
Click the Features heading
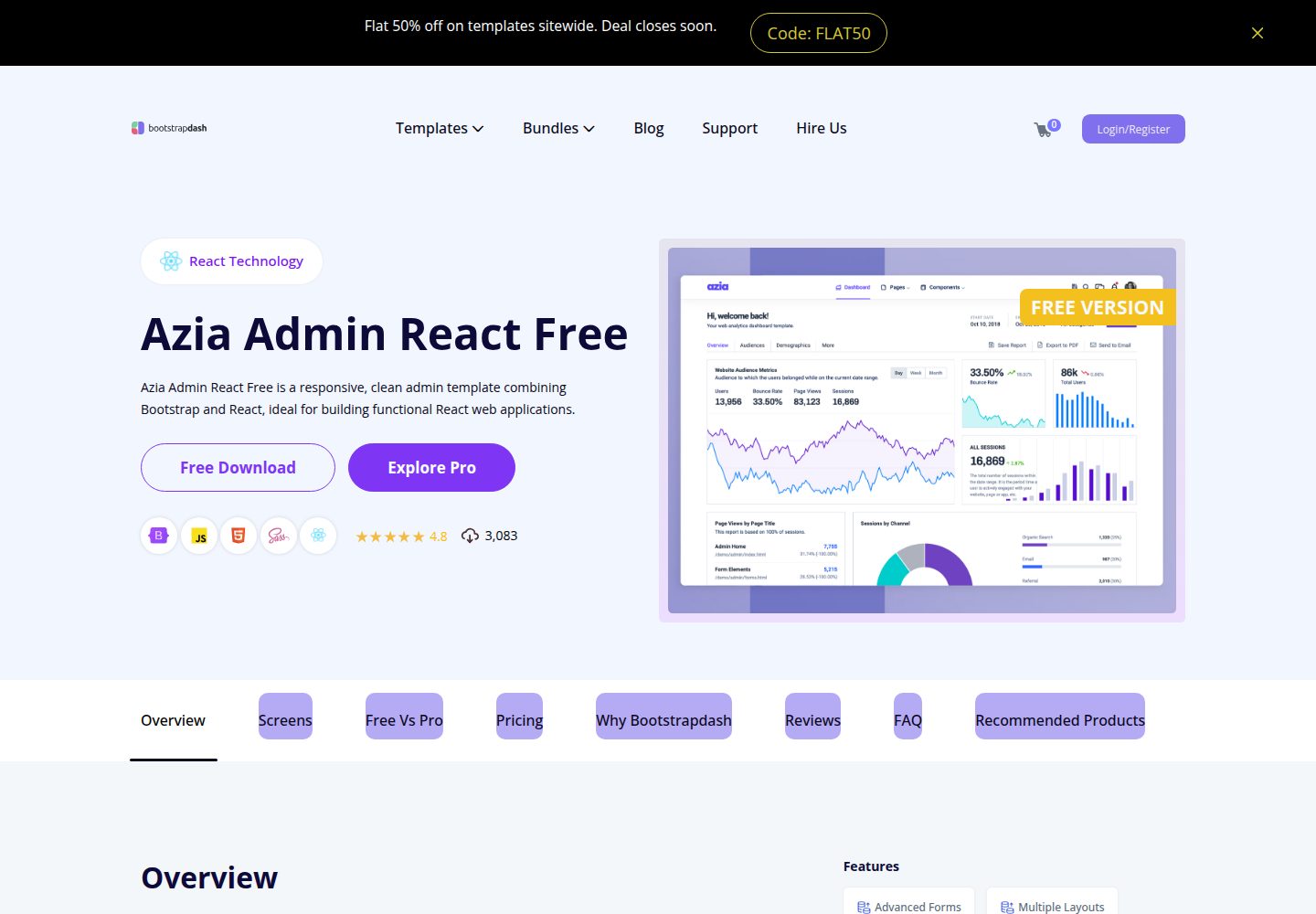click(x=871, y=866)
